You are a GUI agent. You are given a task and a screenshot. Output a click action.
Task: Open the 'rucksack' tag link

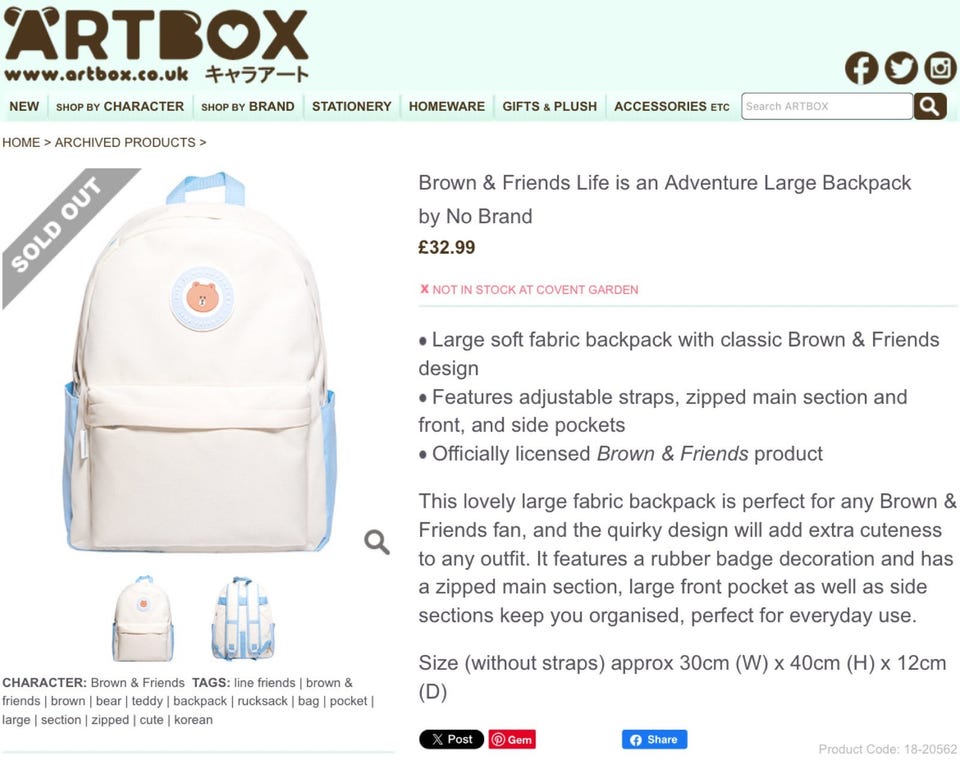point(262,701)
